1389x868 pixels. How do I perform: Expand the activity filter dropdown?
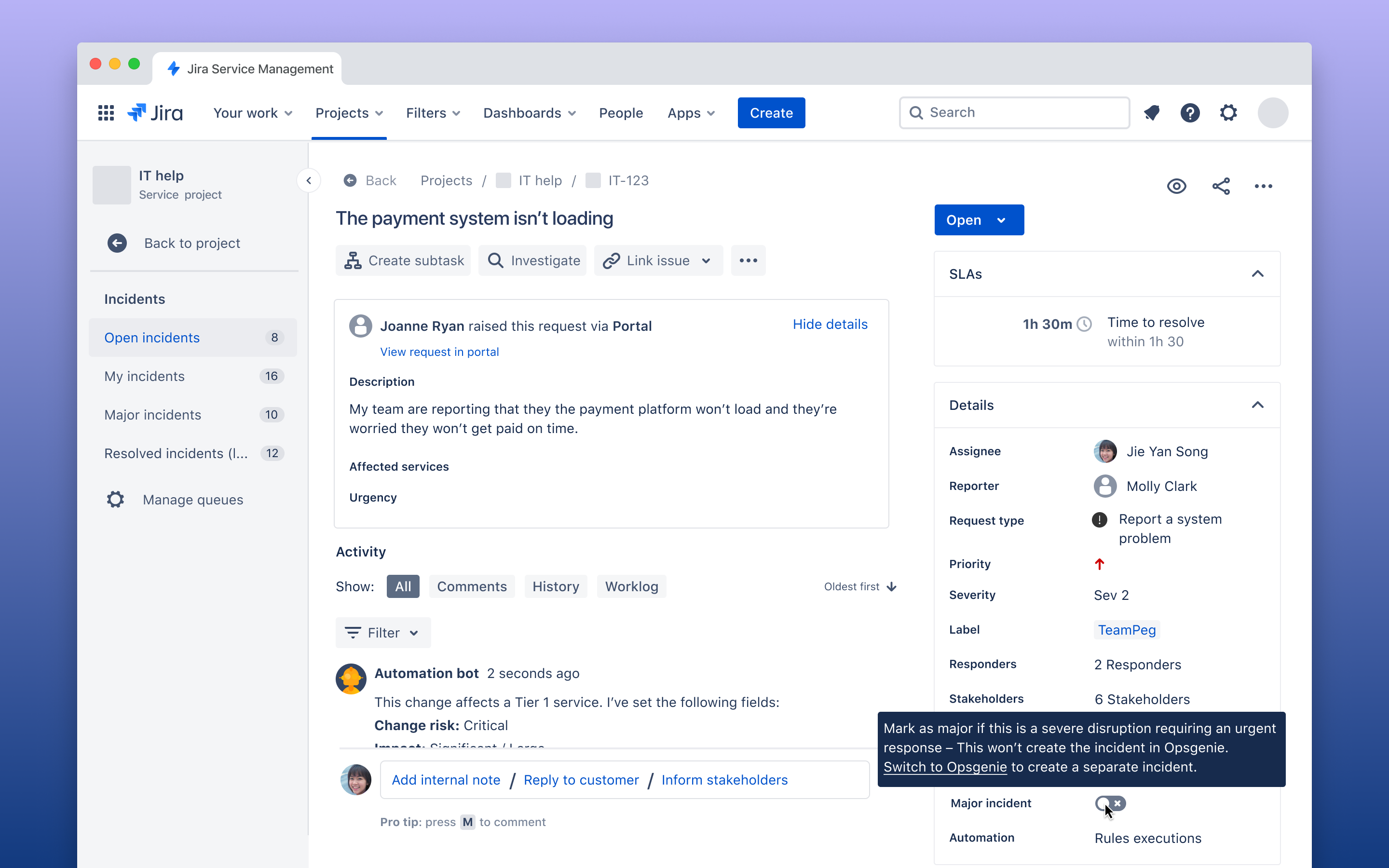pyautogui.click(x=382, y=632)
